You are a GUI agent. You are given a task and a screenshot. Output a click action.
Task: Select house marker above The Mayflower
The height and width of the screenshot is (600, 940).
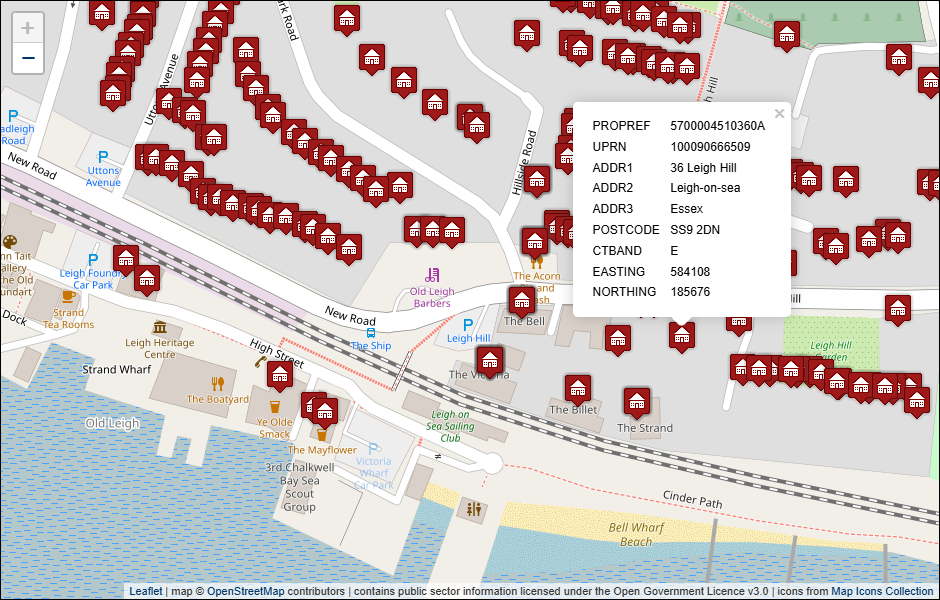(x=324, y=412)
